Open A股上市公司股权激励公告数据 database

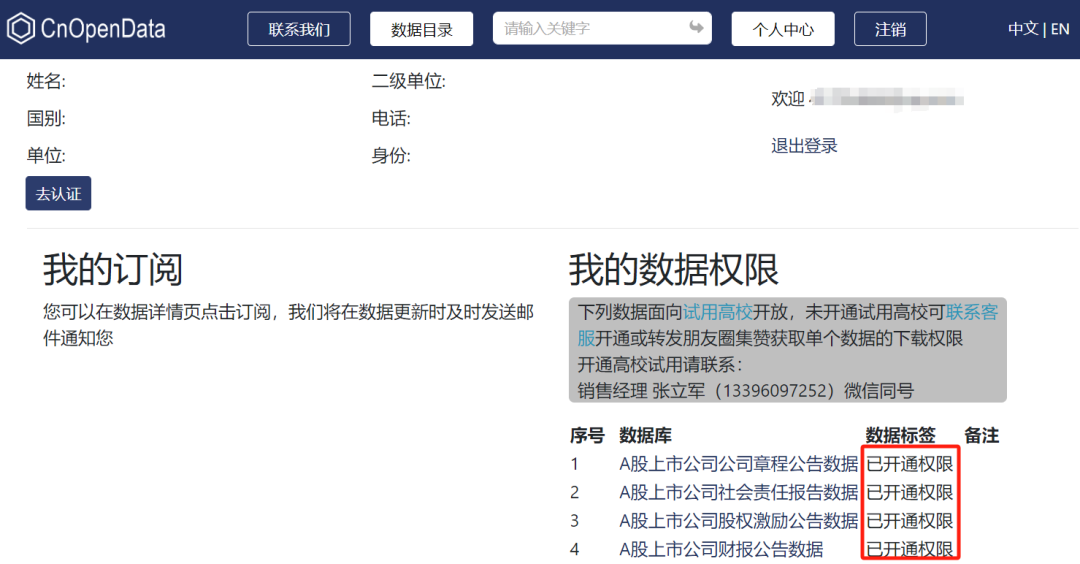[x=738, y=520]
